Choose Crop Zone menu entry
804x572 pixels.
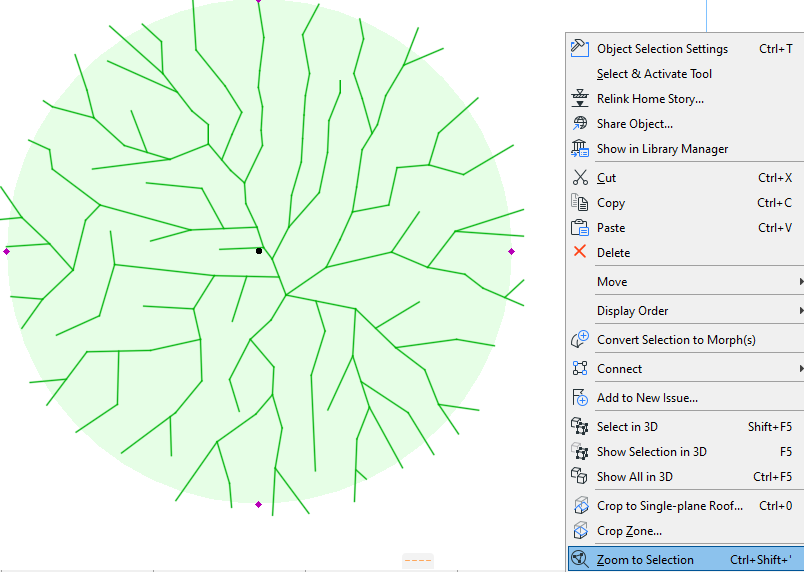[x=685, y=530]
